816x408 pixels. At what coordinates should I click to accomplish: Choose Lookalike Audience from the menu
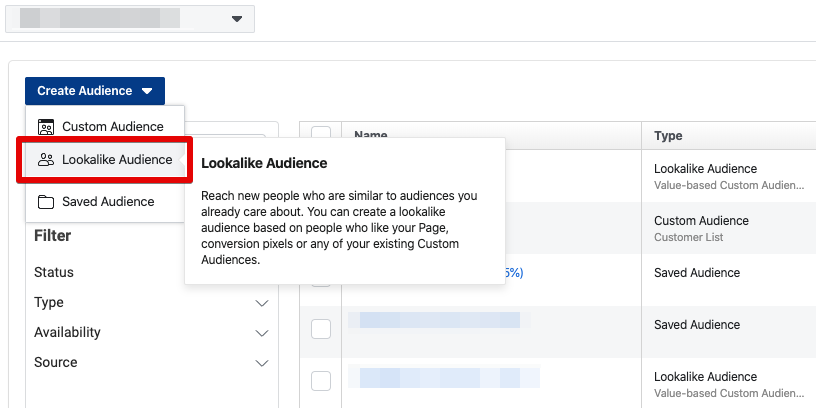116,160
